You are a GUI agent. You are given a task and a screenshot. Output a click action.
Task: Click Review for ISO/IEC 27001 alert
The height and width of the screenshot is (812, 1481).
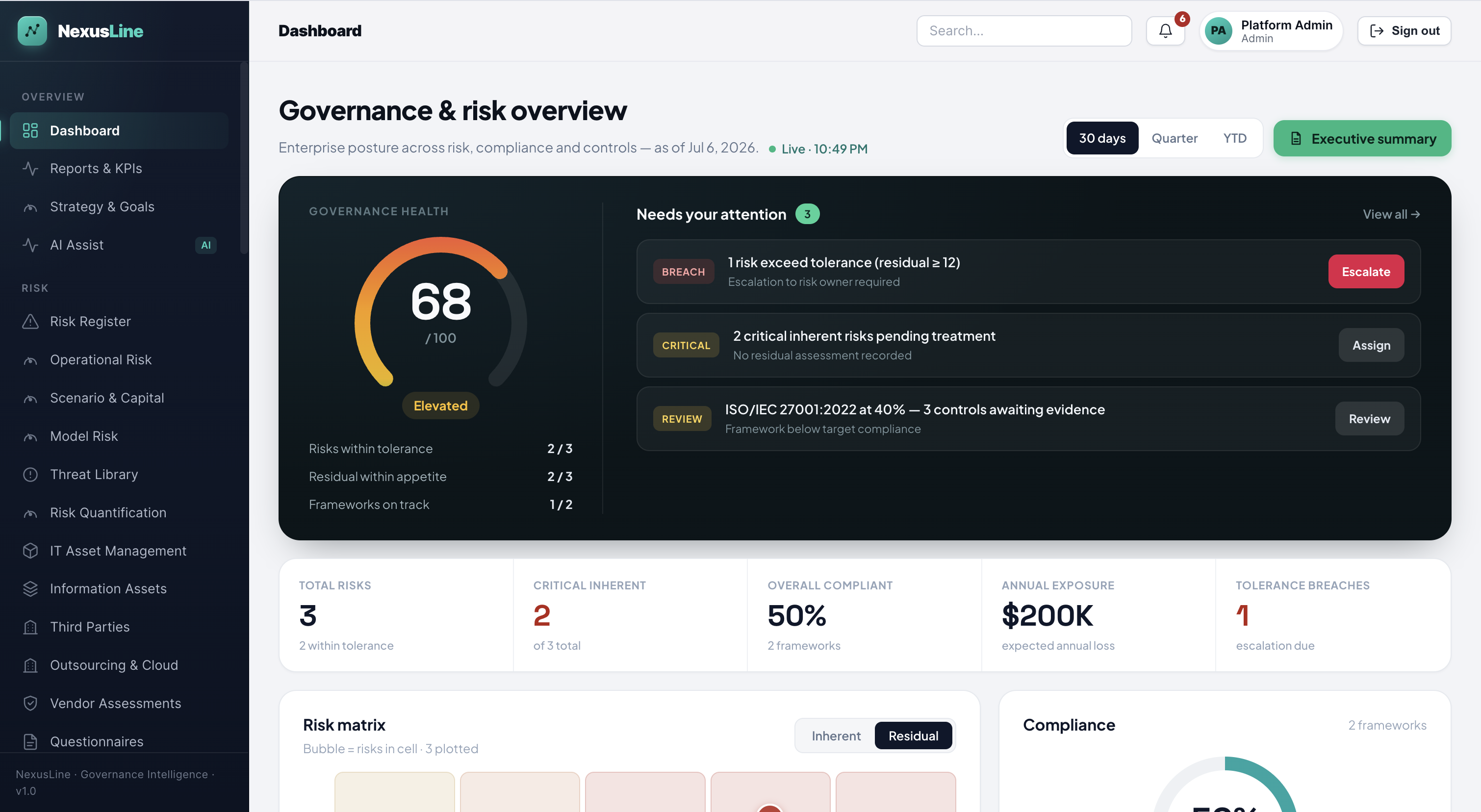(x=1370, y=418)
